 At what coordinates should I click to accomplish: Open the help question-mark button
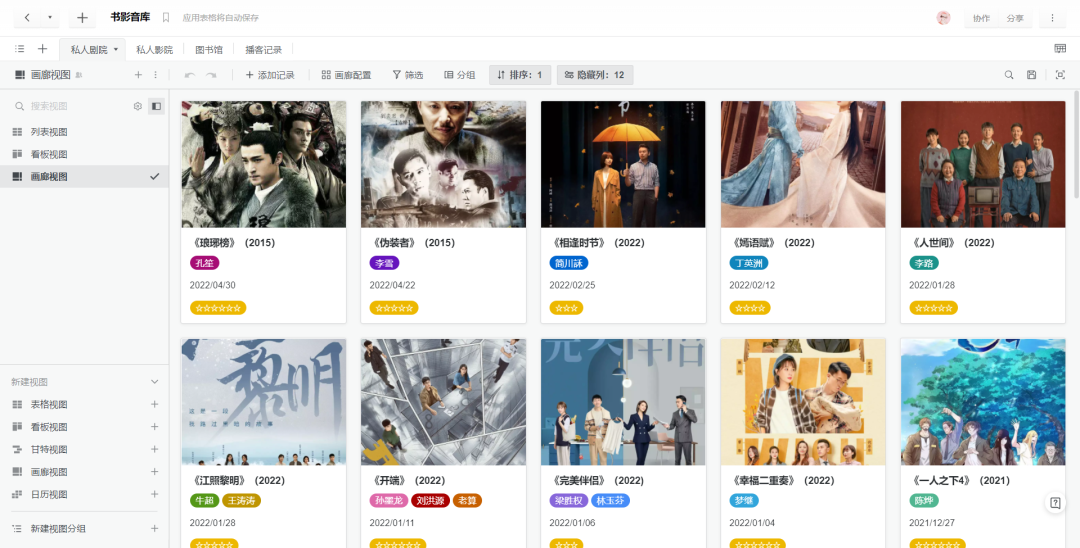click(x=1055, y=503)
